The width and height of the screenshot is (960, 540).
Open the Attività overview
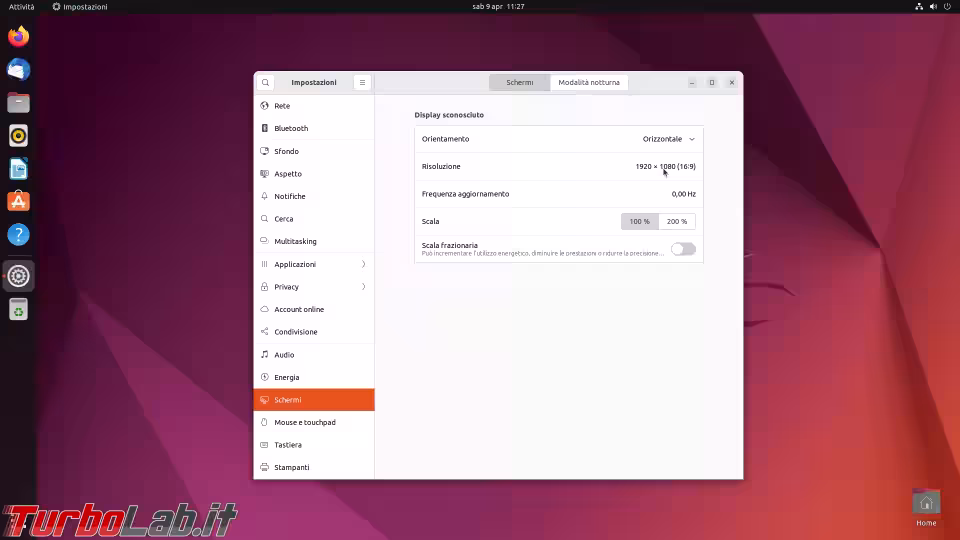coord(21,7)
